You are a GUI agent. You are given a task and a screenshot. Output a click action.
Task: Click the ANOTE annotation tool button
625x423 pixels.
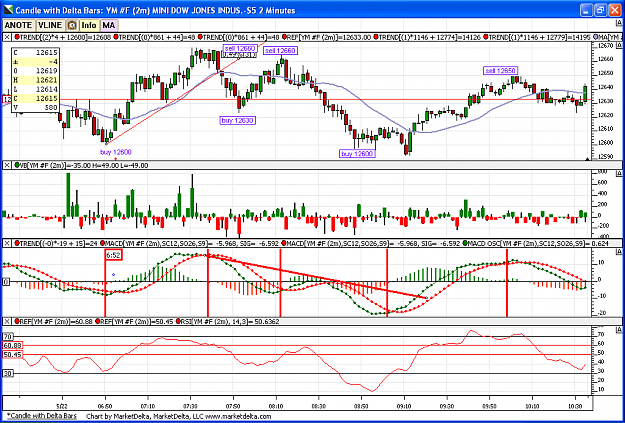[18, 25]
